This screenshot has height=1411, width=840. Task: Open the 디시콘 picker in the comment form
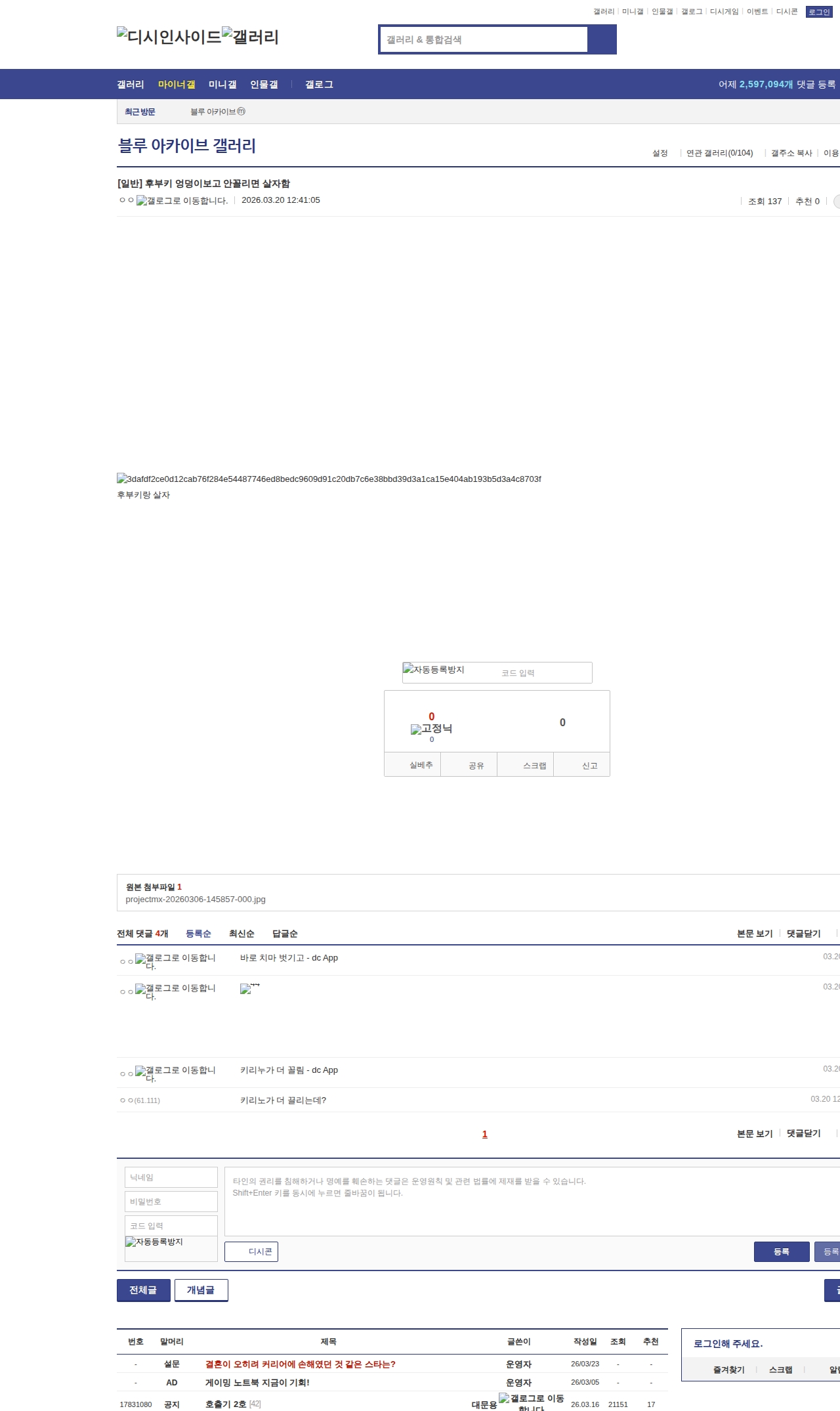(251, 1251)
